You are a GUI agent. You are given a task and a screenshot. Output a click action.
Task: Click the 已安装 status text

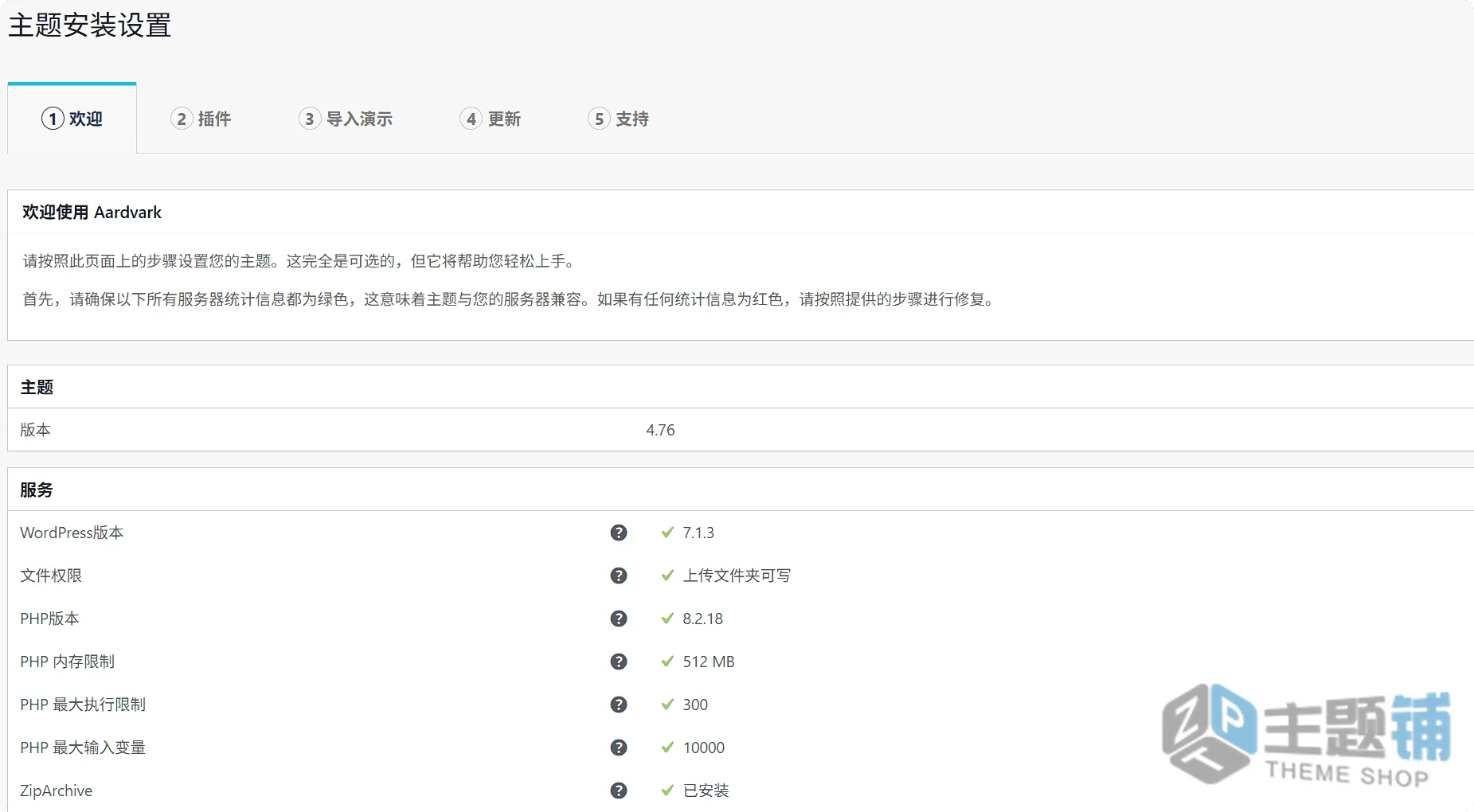(706, 791)
